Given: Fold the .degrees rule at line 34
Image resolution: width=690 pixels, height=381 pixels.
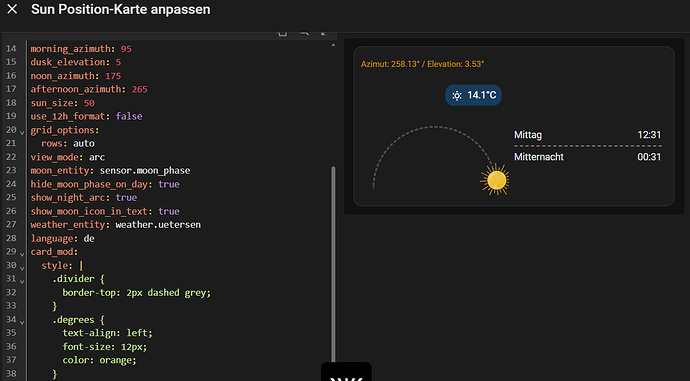Looking at the screenshot, I should pyautogui.click(x=22, y=322).
